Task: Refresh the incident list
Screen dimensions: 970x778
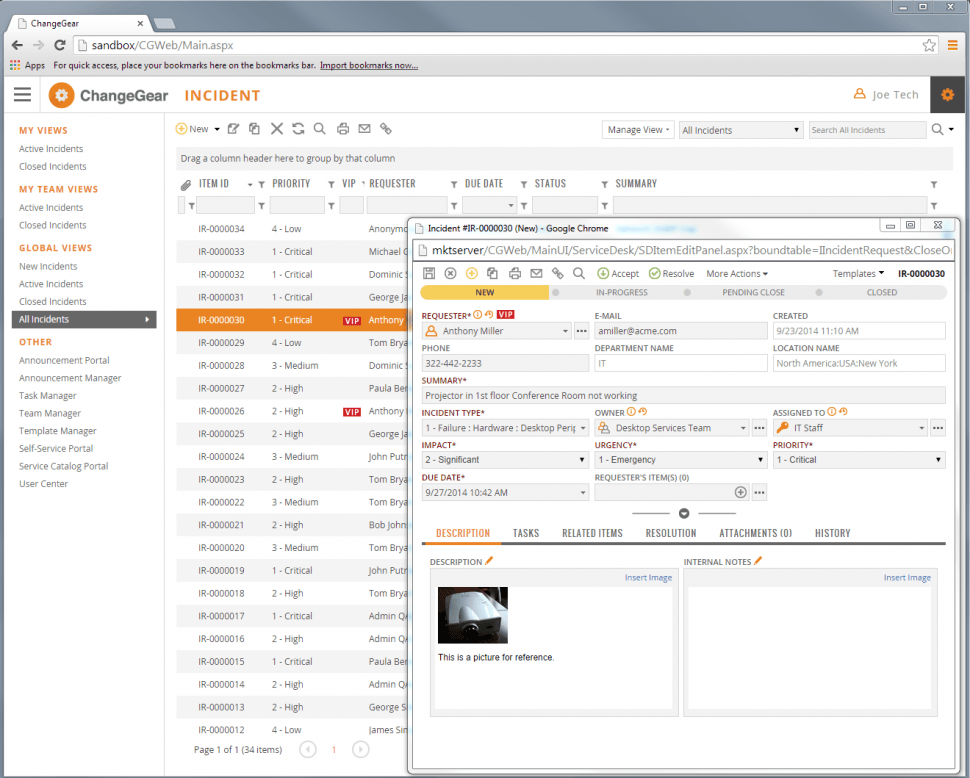Action: 298,129
